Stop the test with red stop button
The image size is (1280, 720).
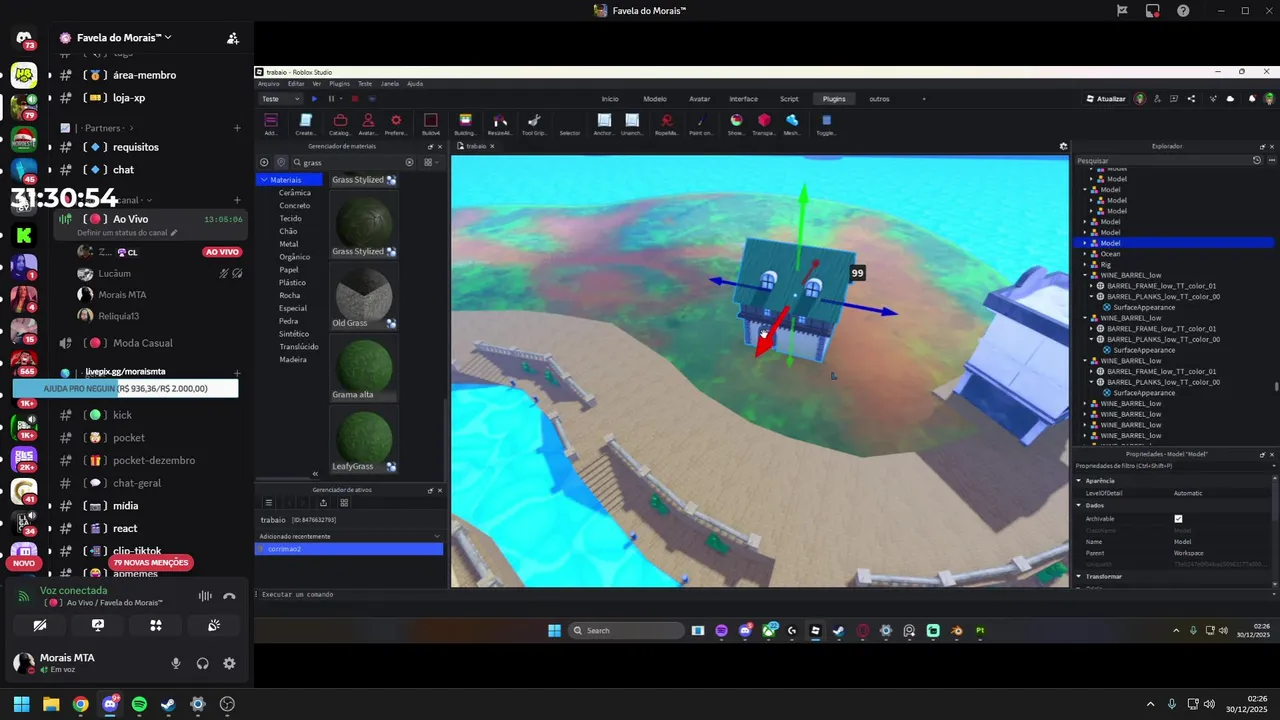click(x=354, y=99)
